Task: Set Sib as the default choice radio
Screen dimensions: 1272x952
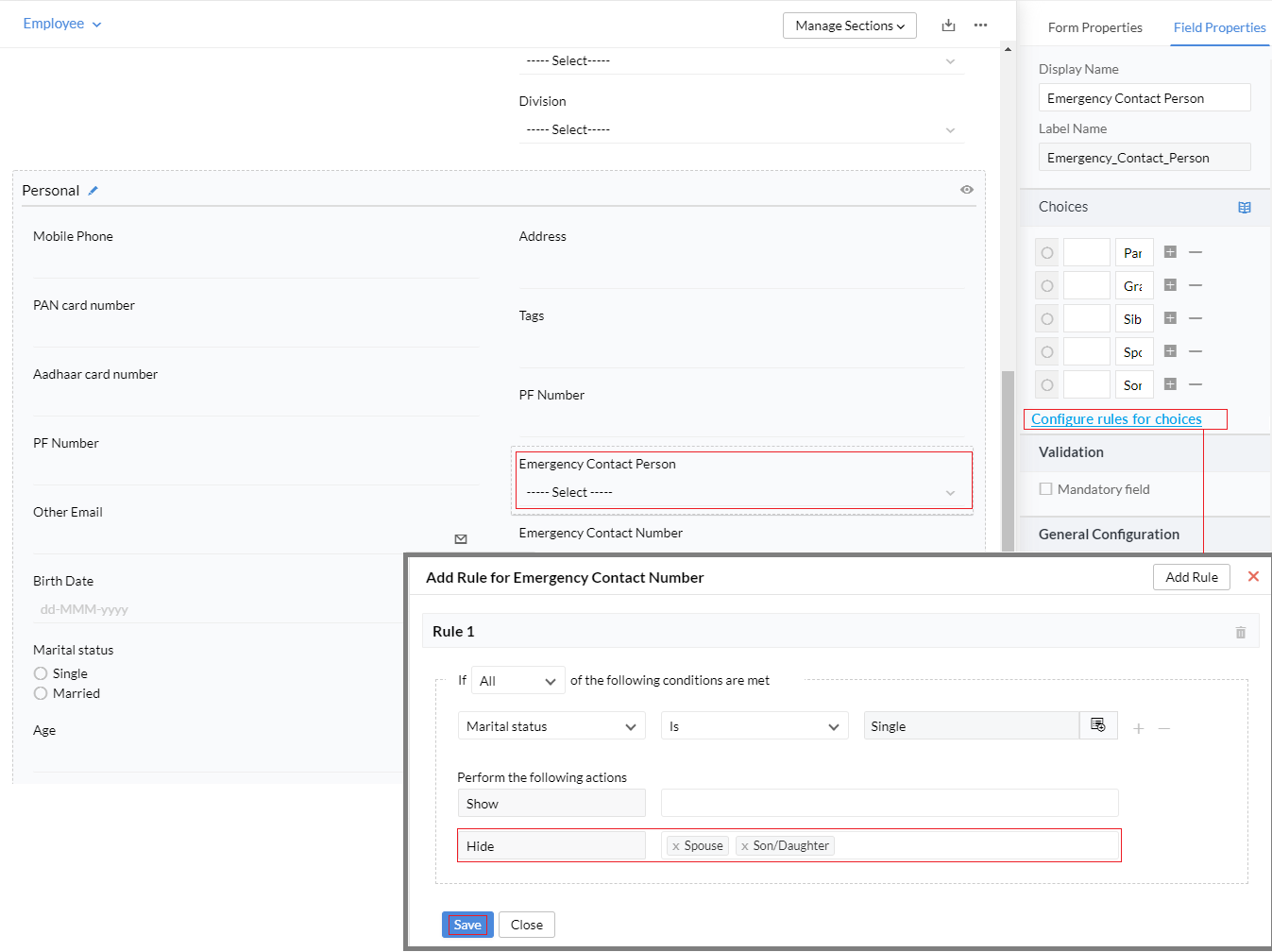Action: coord(1047,319)
